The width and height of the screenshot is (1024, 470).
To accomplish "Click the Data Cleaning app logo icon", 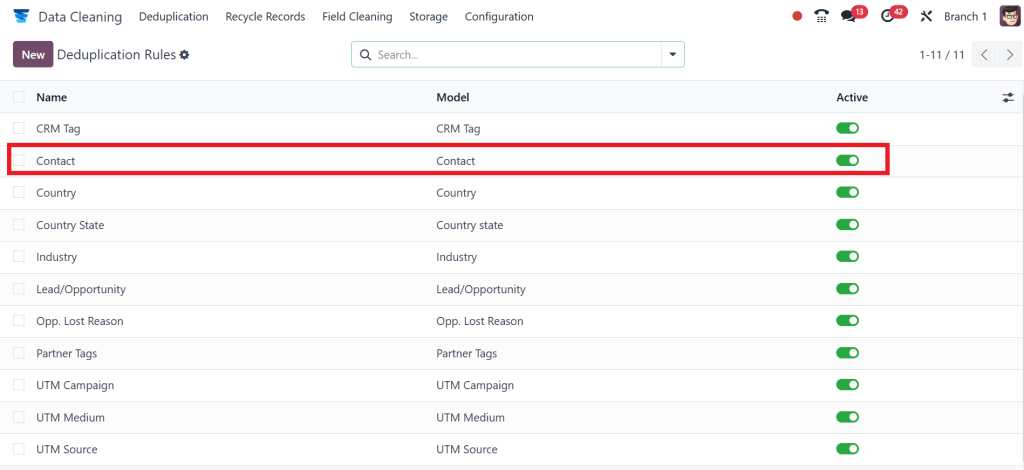I will coord(22,16).
